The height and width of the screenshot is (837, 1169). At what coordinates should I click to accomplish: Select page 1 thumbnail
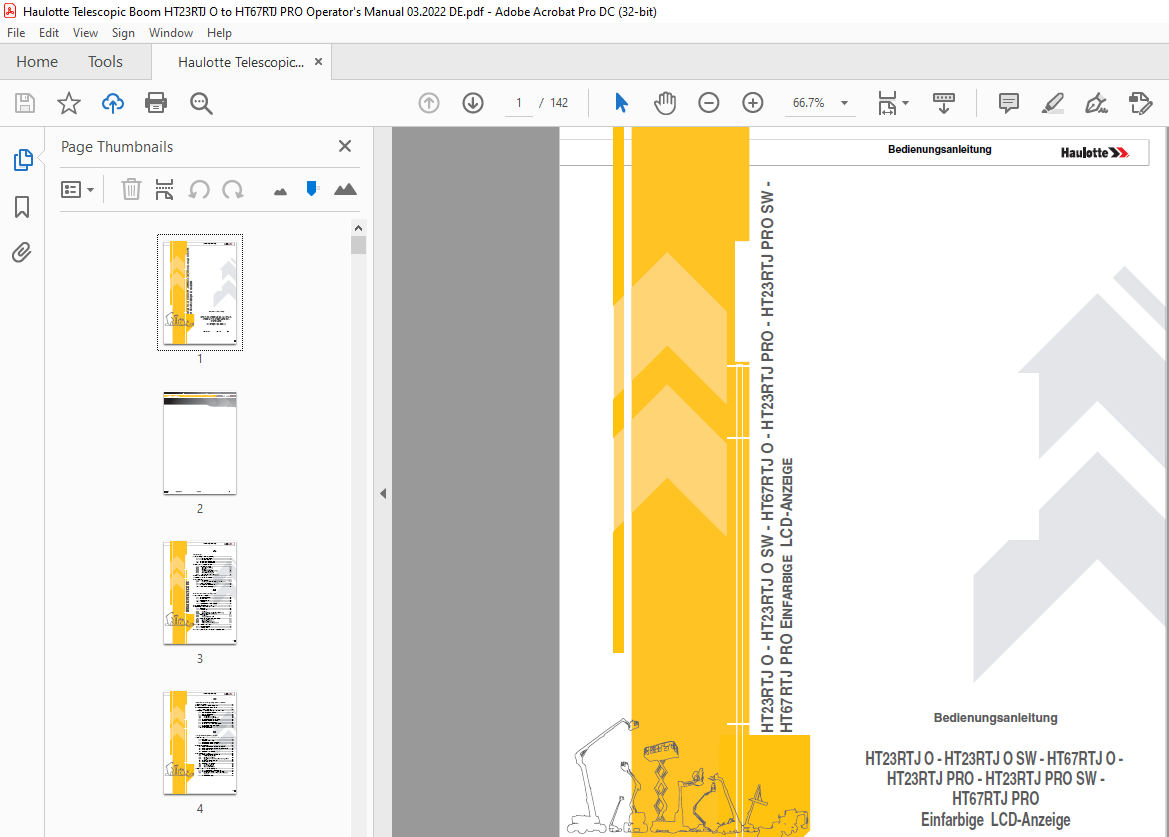[200, 292]
